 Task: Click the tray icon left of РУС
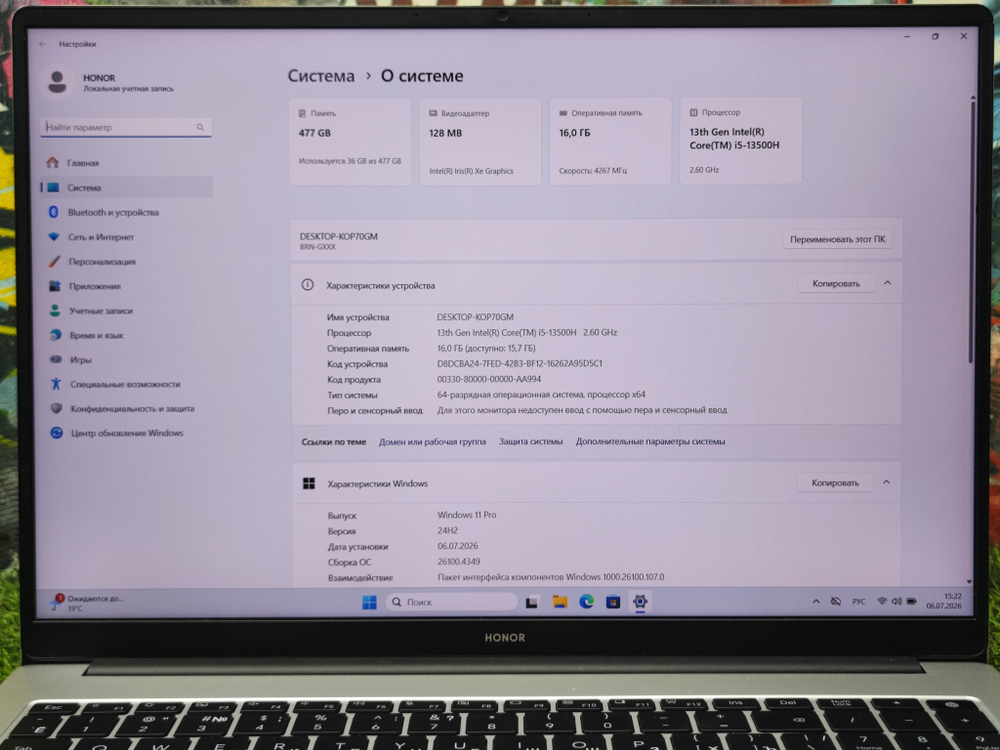coord(835,601)
